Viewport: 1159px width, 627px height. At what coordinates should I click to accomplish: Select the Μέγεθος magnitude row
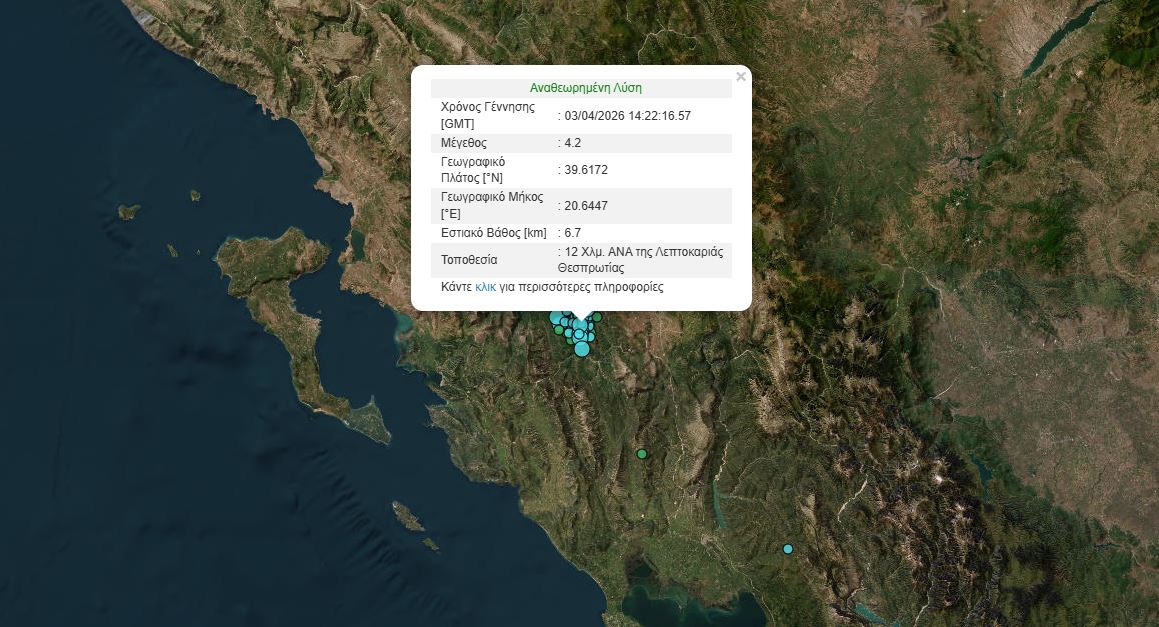pos(580,142)
